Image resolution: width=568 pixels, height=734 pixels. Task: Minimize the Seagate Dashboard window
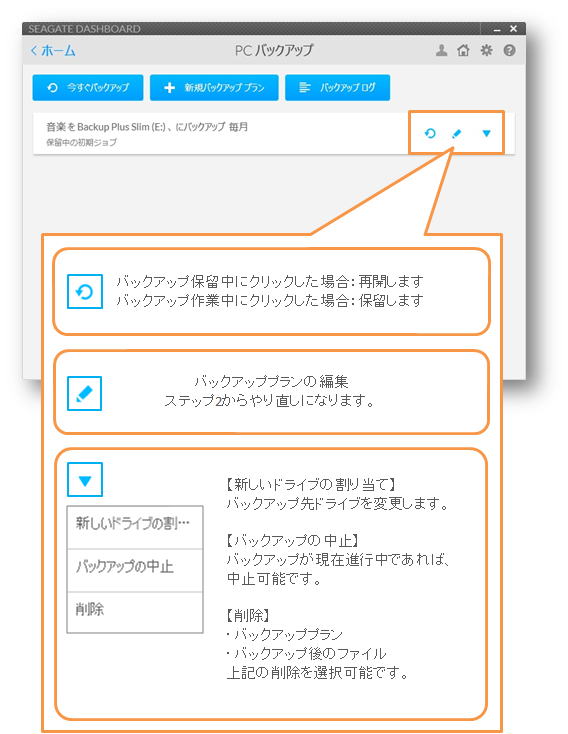[x=497, y=29]
